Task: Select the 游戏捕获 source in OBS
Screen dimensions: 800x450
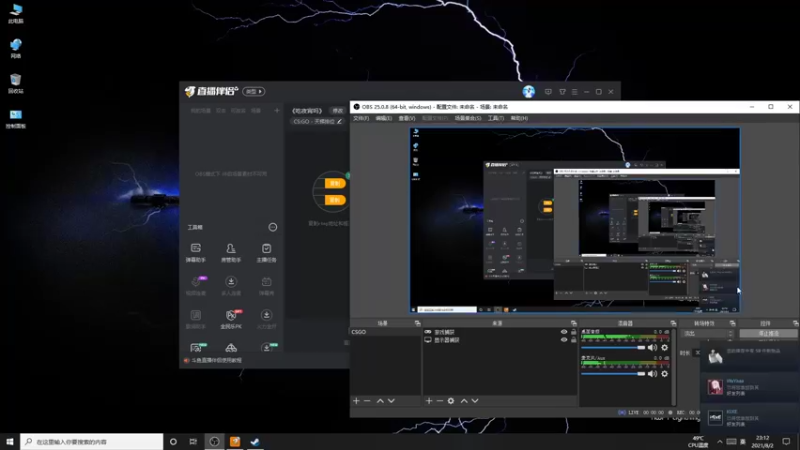Action: (x=444, y=332)
